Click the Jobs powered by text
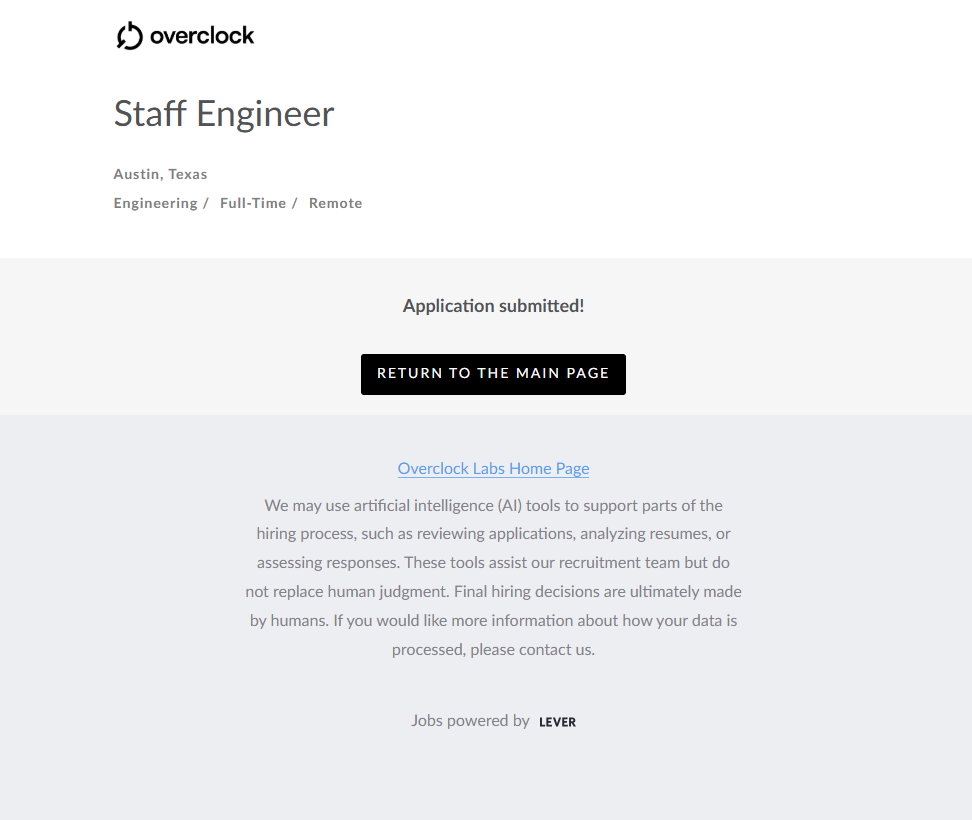 click(470, 720)
